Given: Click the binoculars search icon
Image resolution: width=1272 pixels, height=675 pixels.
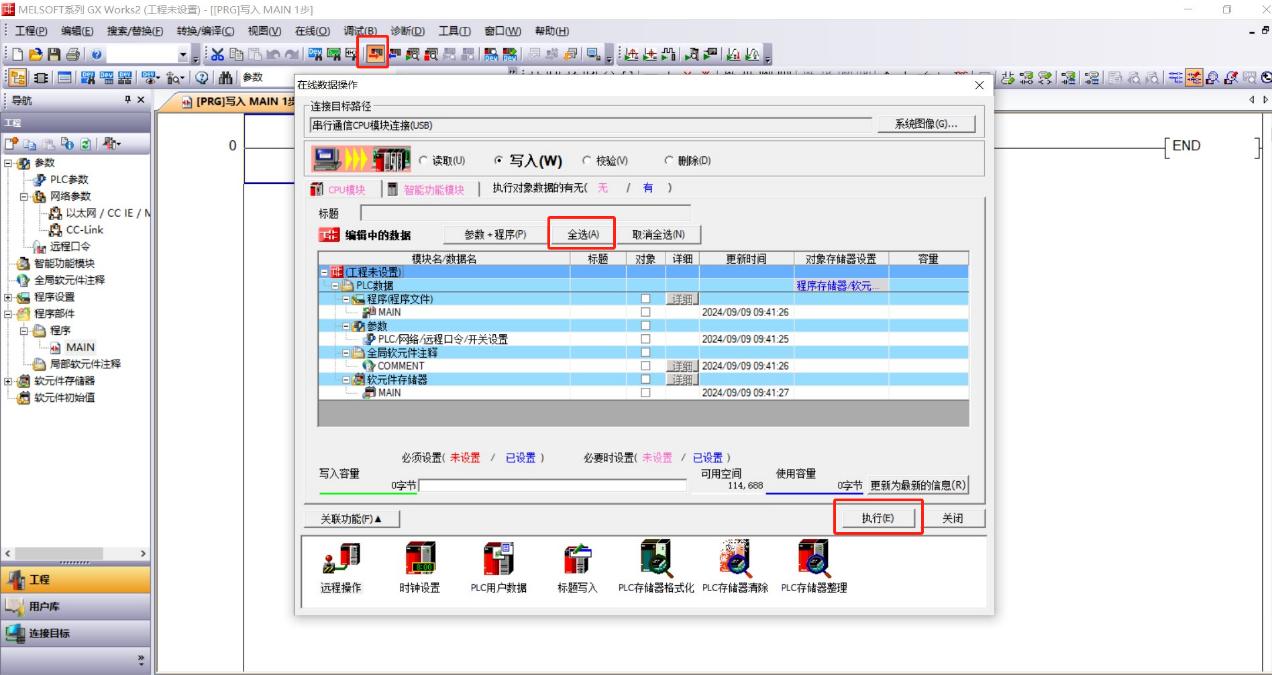Looking at the screenshot, I should (227, 77).
